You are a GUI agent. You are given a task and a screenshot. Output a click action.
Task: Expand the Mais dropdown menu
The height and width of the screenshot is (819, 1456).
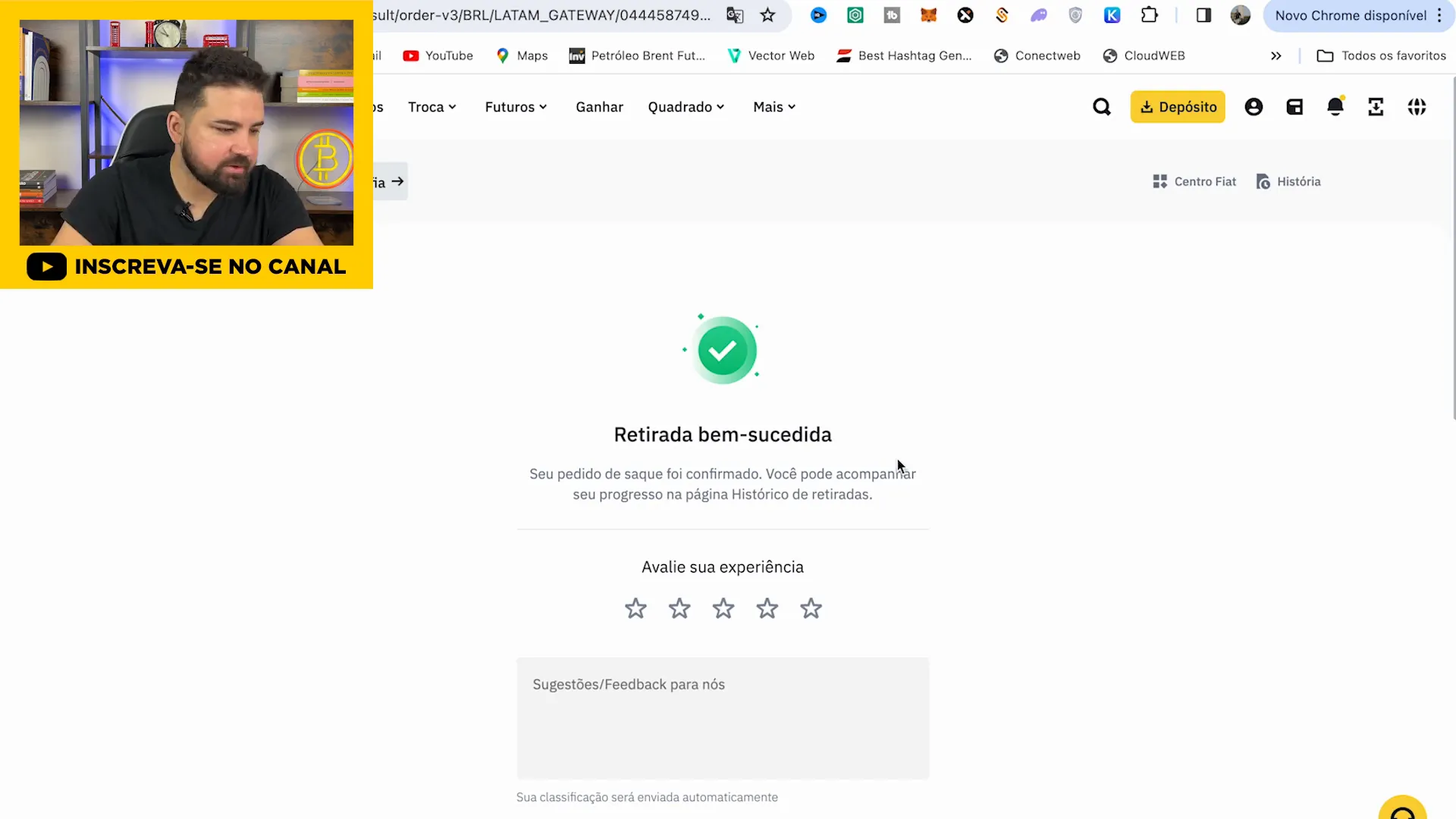click(775, 107)
